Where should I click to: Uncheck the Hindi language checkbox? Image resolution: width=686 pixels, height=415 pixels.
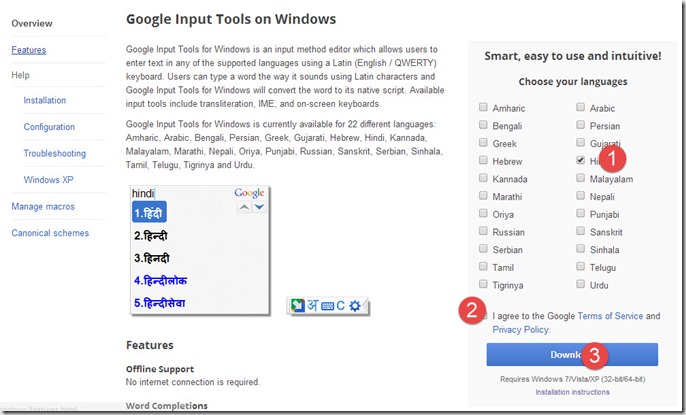(580, 160)
